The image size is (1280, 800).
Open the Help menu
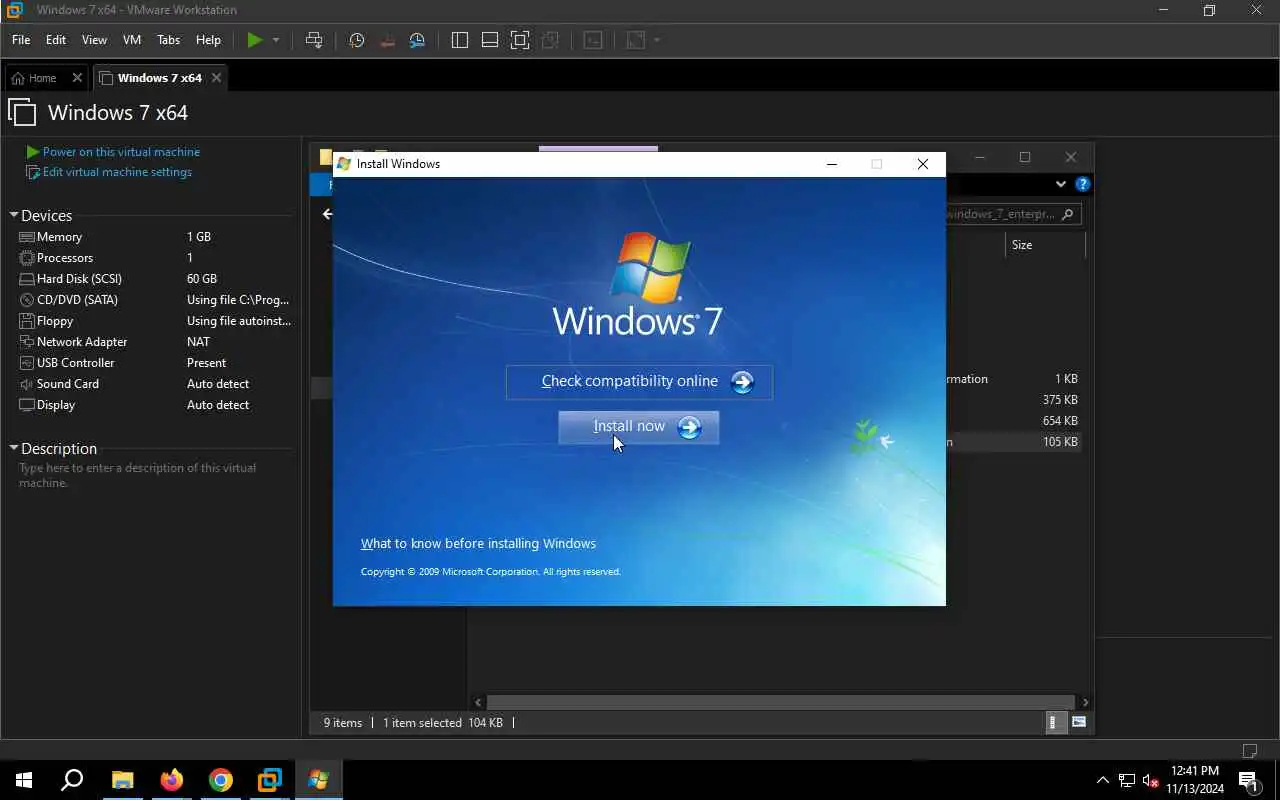208,40
